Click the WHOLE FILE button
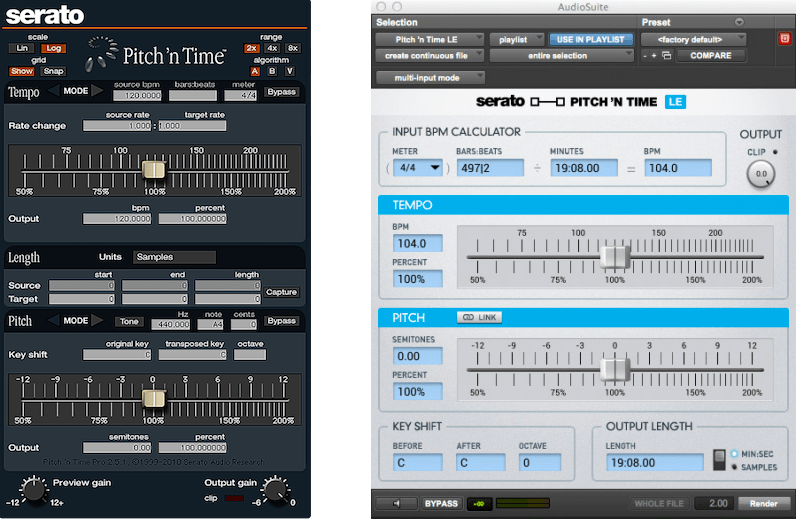Screen dimensions: 796x519 (x=659, y=503)
